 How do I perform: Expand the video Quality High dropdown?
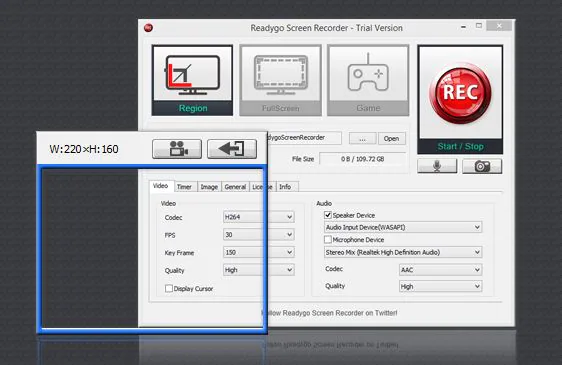click(259, 270)
